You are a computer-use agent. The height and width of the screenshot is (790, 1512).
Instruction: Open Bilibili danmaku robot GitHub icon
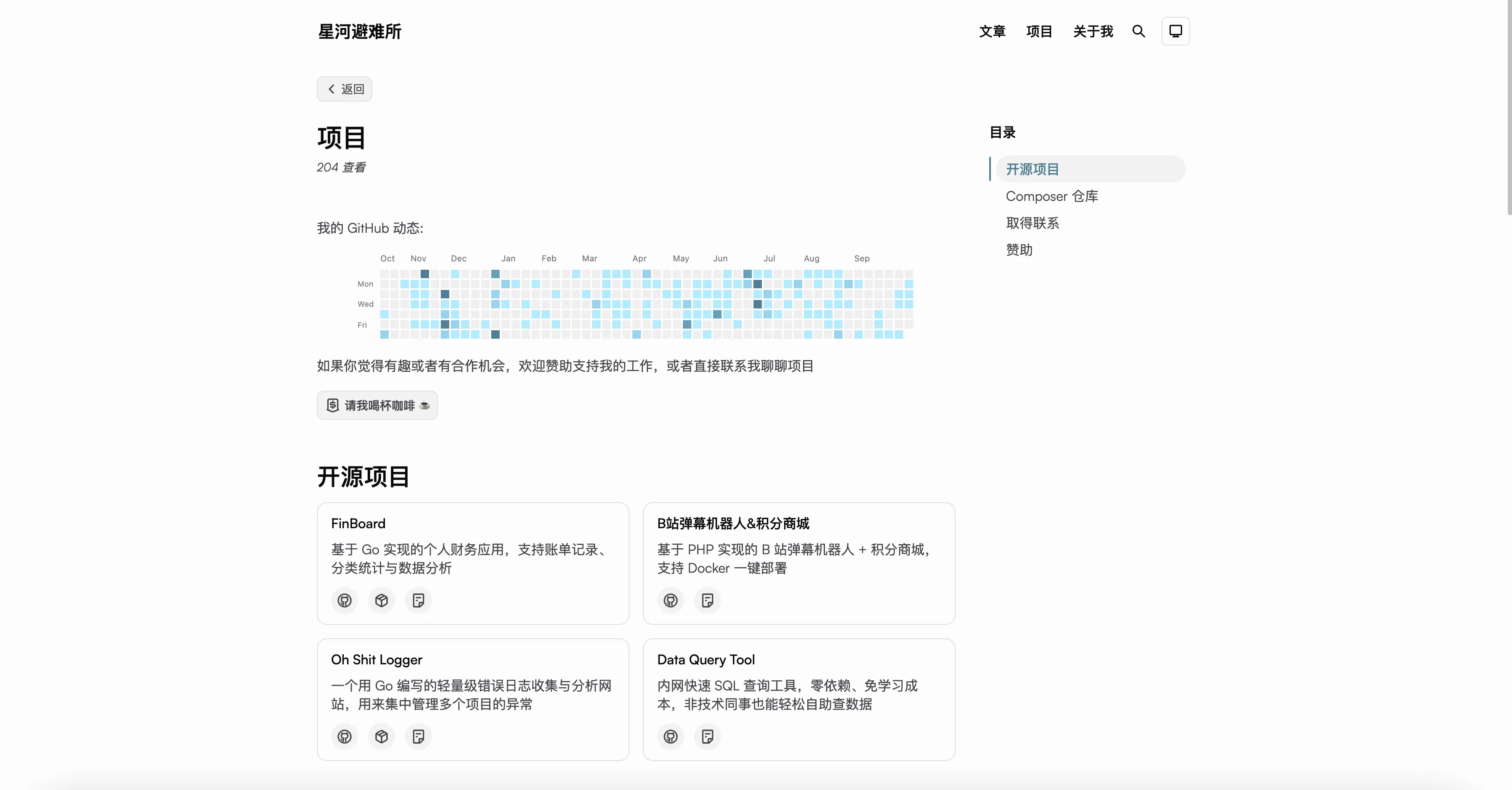pyautogui.click(x=670, y=600)
